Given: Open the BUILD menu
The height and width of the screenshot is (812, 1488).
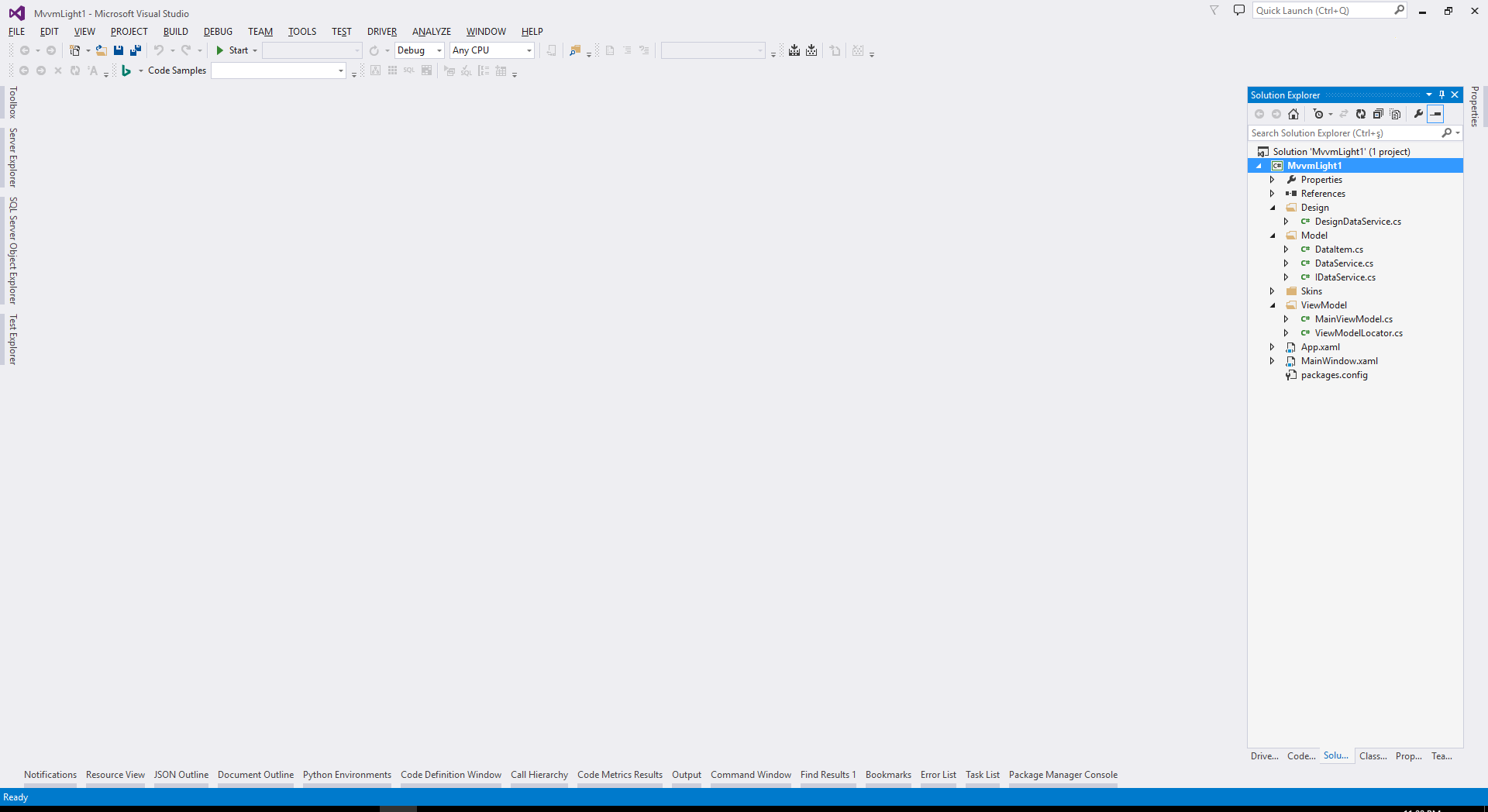Looking at the screenshot, I should pyautogui.click(x=175, y=32).
